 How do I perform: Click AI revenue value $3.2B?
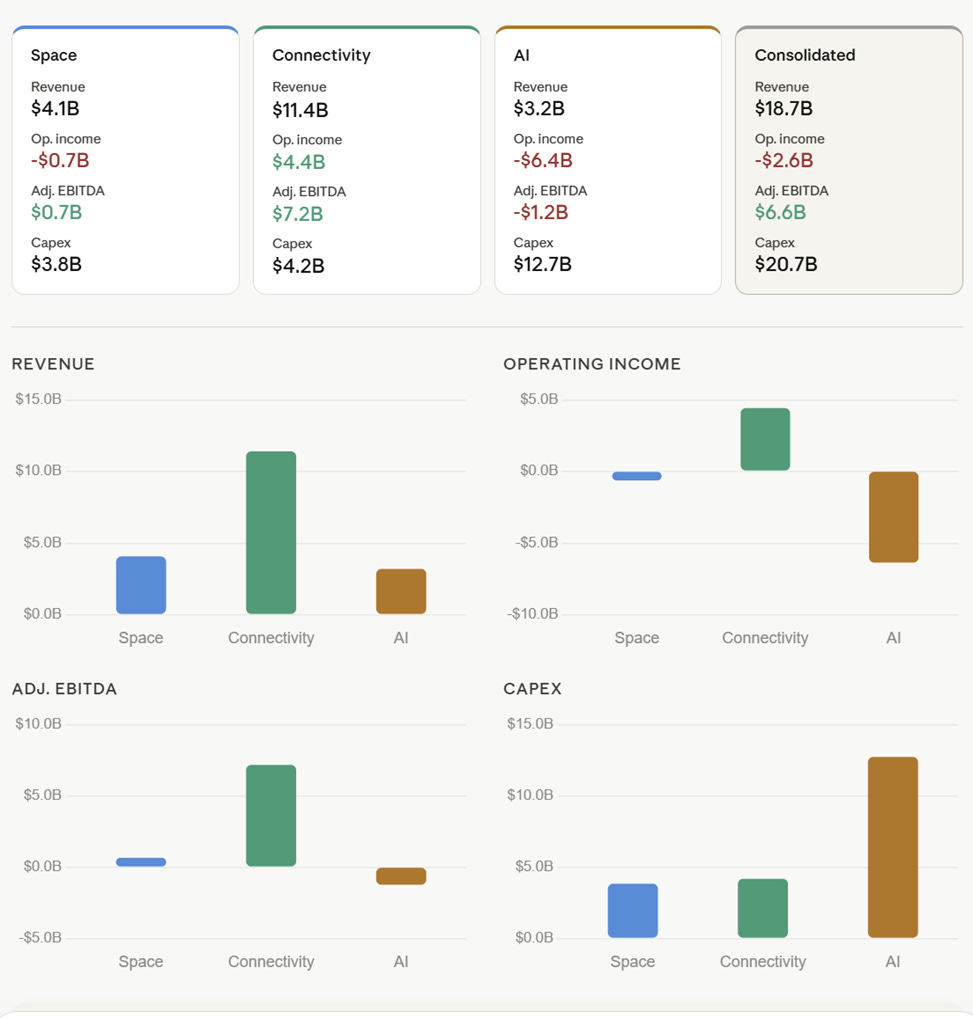(539, 109)
